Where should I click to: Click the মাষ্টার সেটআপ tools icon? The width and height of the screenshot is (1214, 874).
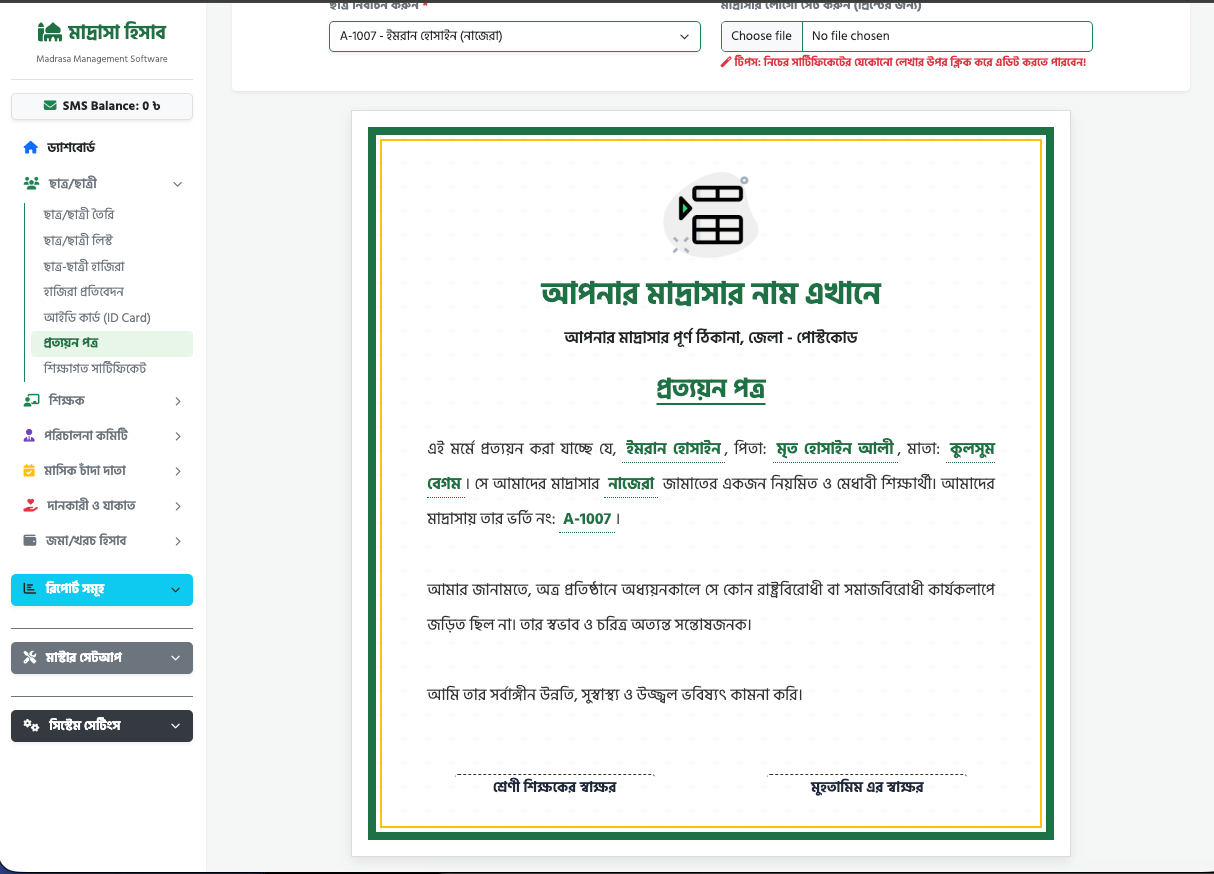30,657
